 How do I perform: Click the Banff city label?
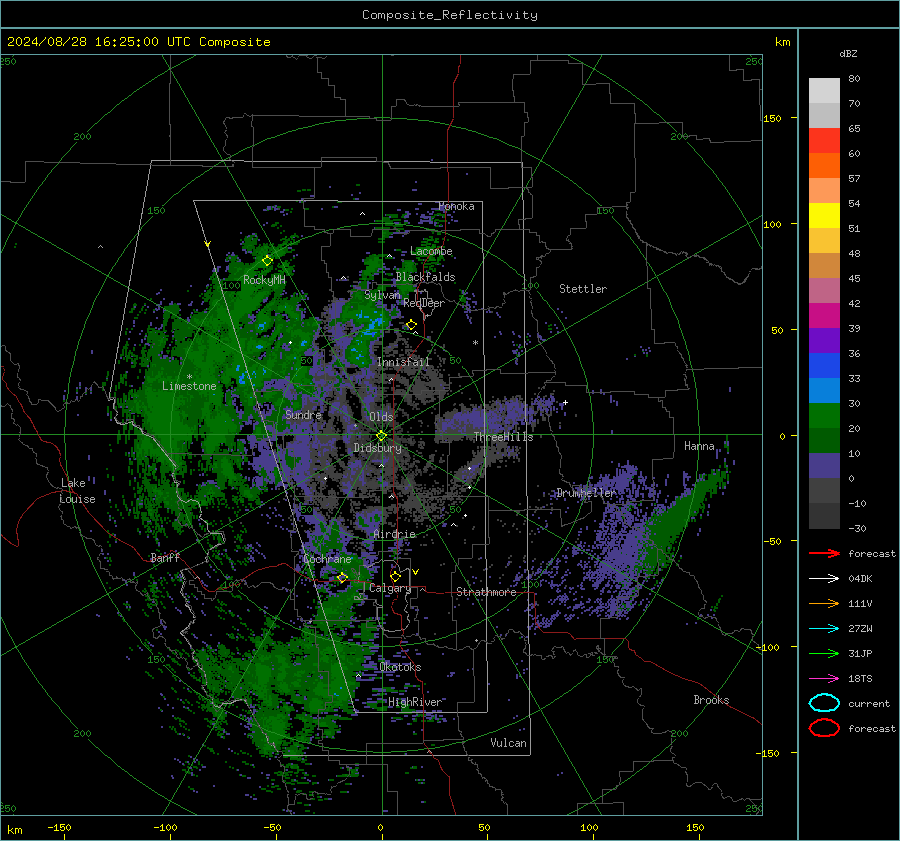pyautogui.click(x=165, y=557)
